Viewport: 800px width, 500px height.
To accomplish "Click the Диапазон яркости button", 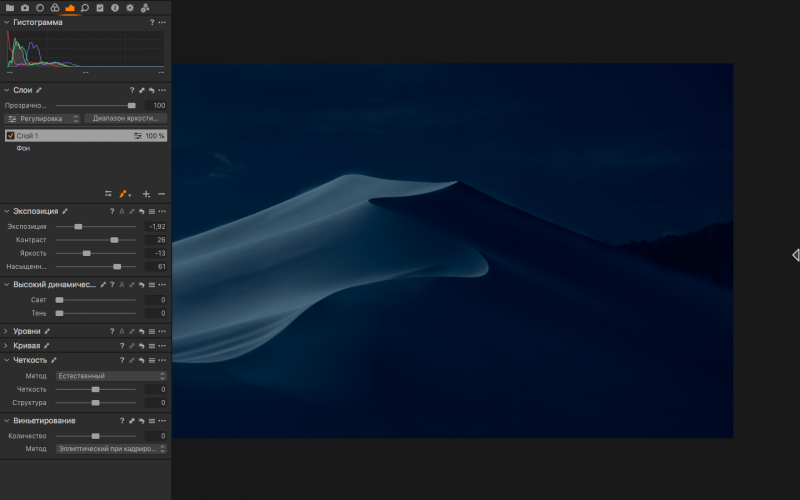I will pyautogui.click(x=125, y=118).
